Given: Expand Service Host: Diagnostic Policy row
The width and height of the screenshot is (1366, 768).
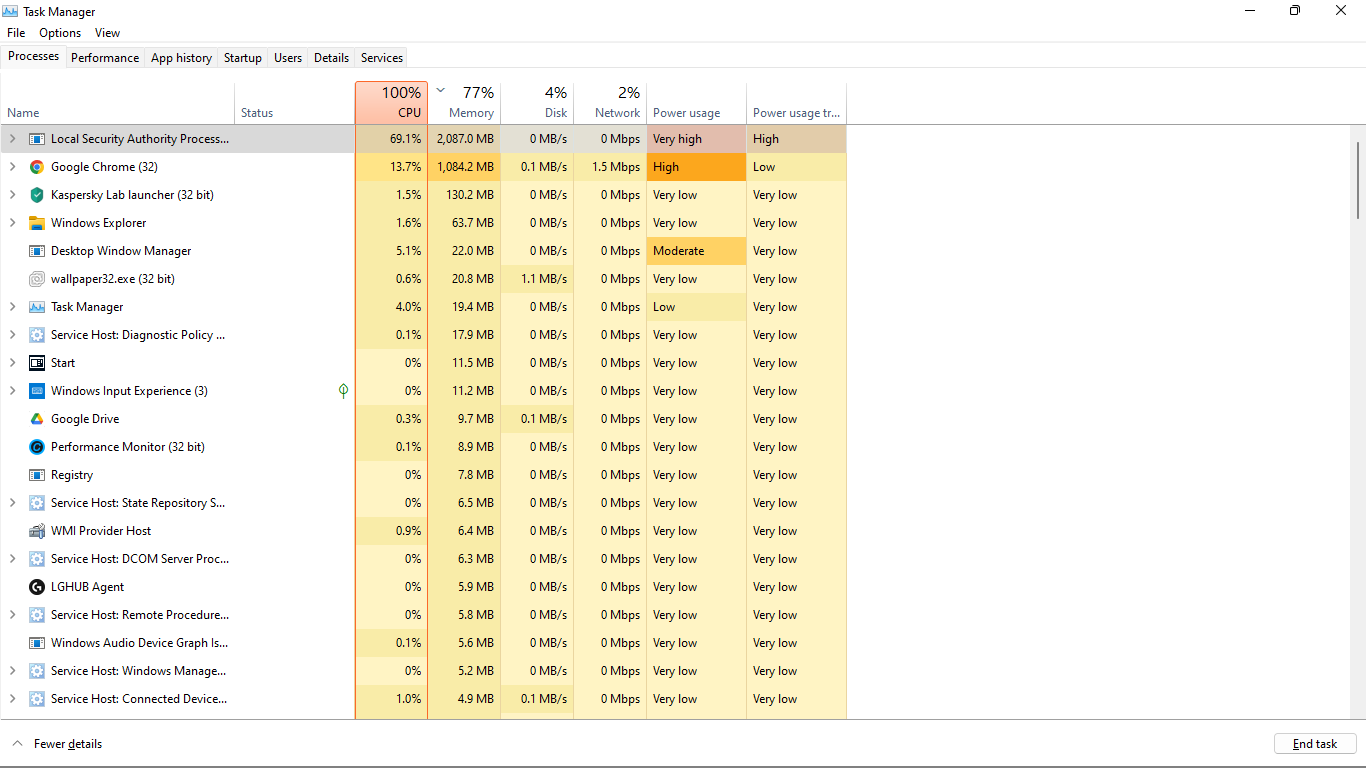Looking at the screenshot, I should [13, 335].
